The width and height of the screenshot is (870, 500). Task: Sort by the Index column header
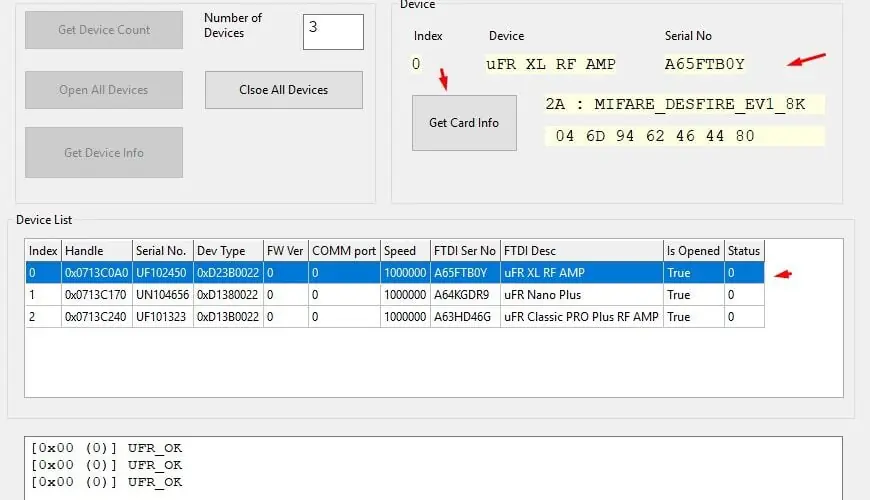pos(43,251)
